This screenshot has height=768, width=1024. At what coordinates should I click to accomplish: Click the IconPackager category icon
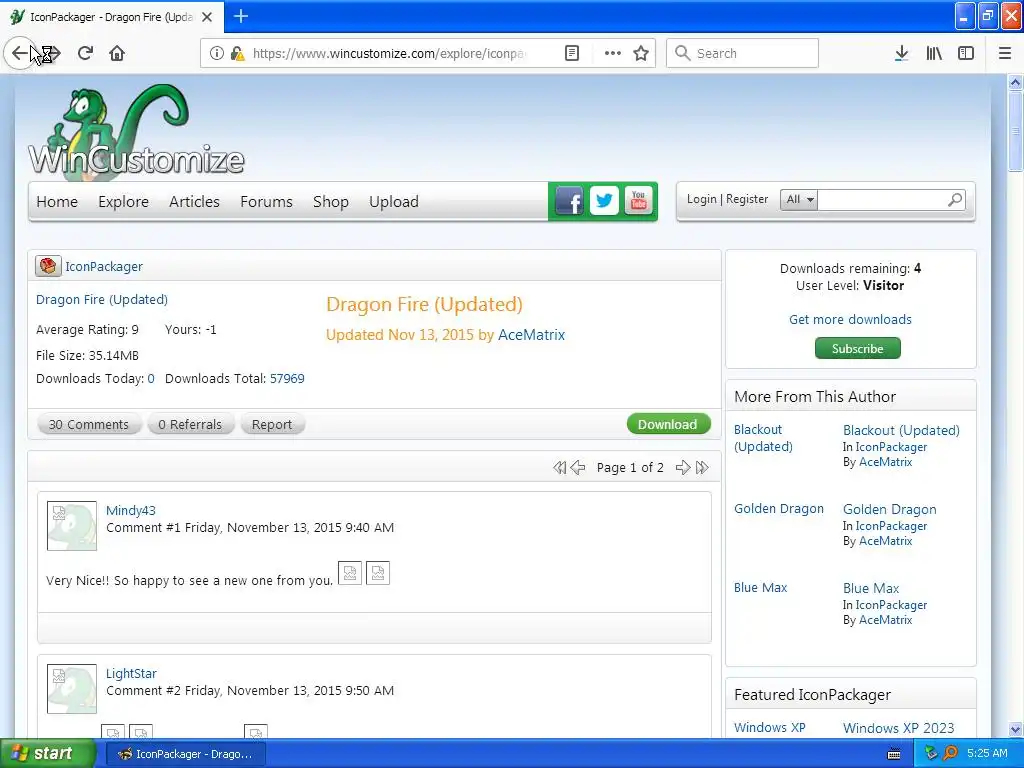click(48, 266)
